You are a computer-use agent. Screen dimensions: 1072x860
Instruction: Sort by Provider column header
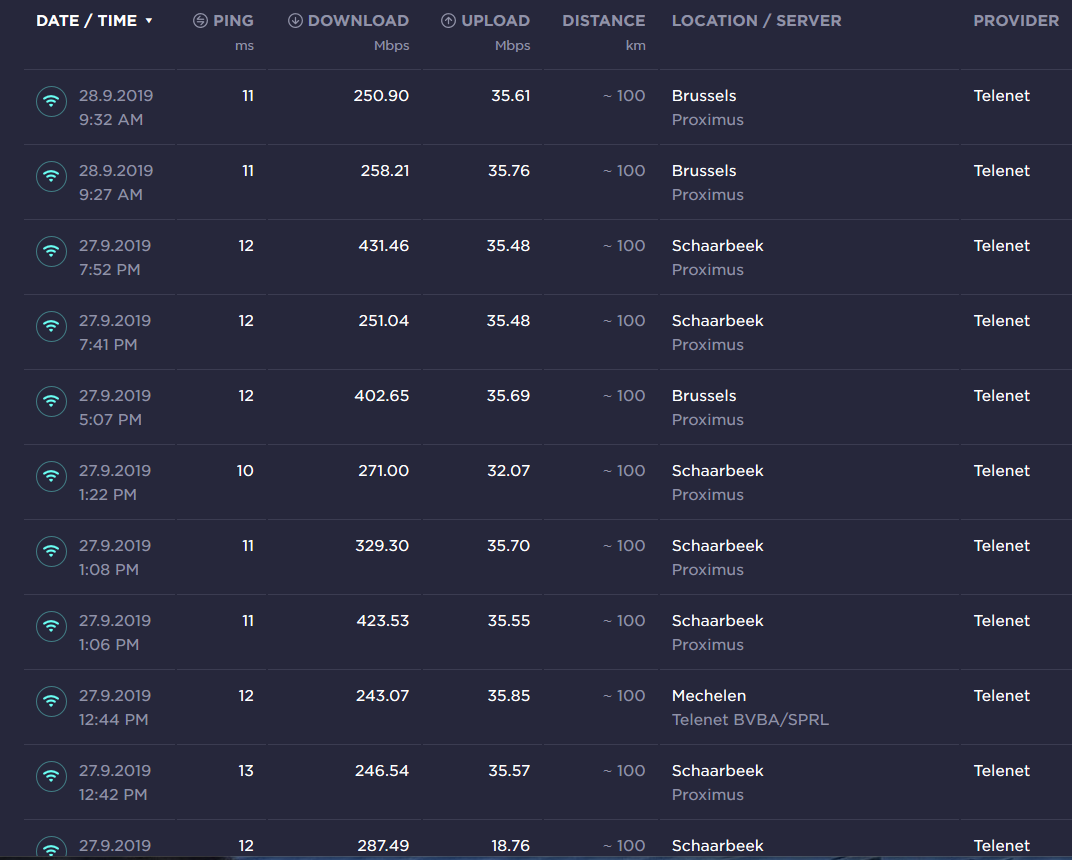click(x=1015, y=21)
